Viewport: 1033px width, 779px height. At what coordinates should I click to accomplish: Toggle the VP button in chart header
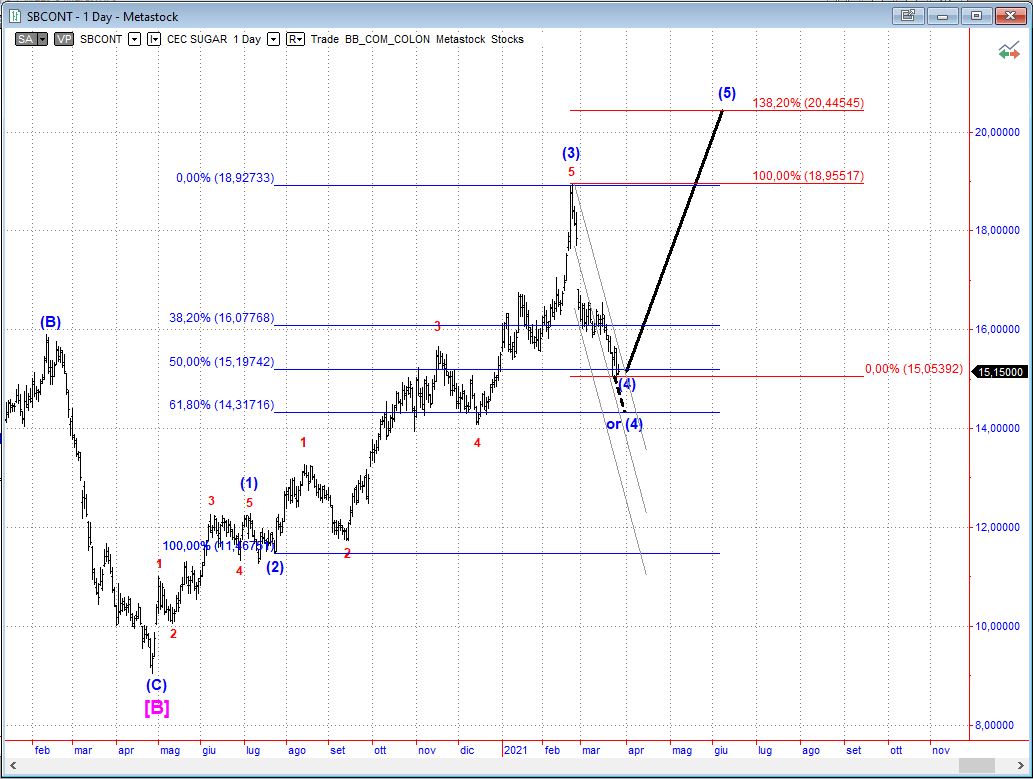(64, 39)
